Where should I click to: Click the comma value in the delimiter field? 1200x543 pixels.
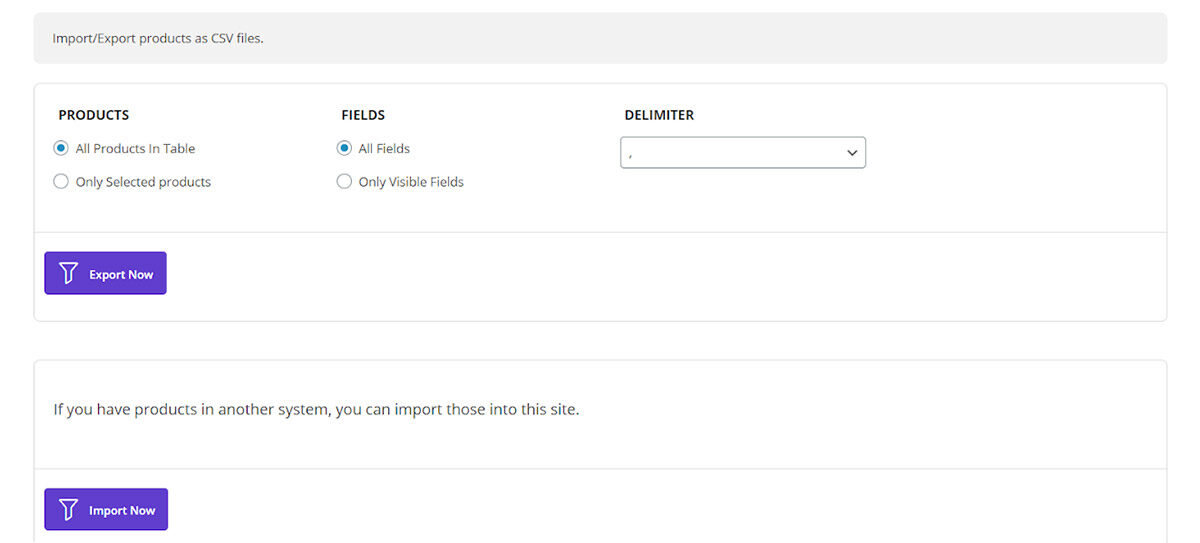click(631, 154)
